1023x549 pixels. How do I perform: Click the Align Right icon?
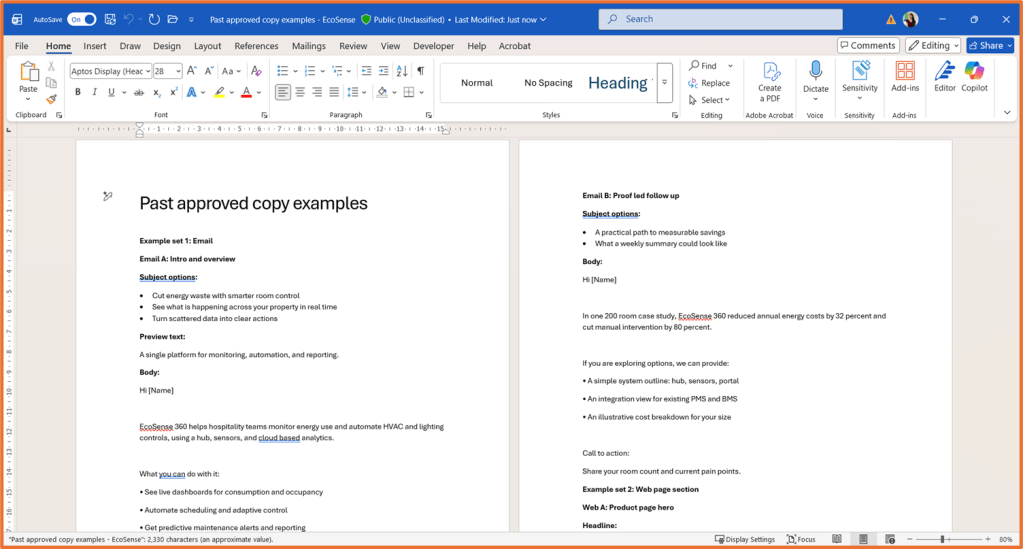pos(317,92)
